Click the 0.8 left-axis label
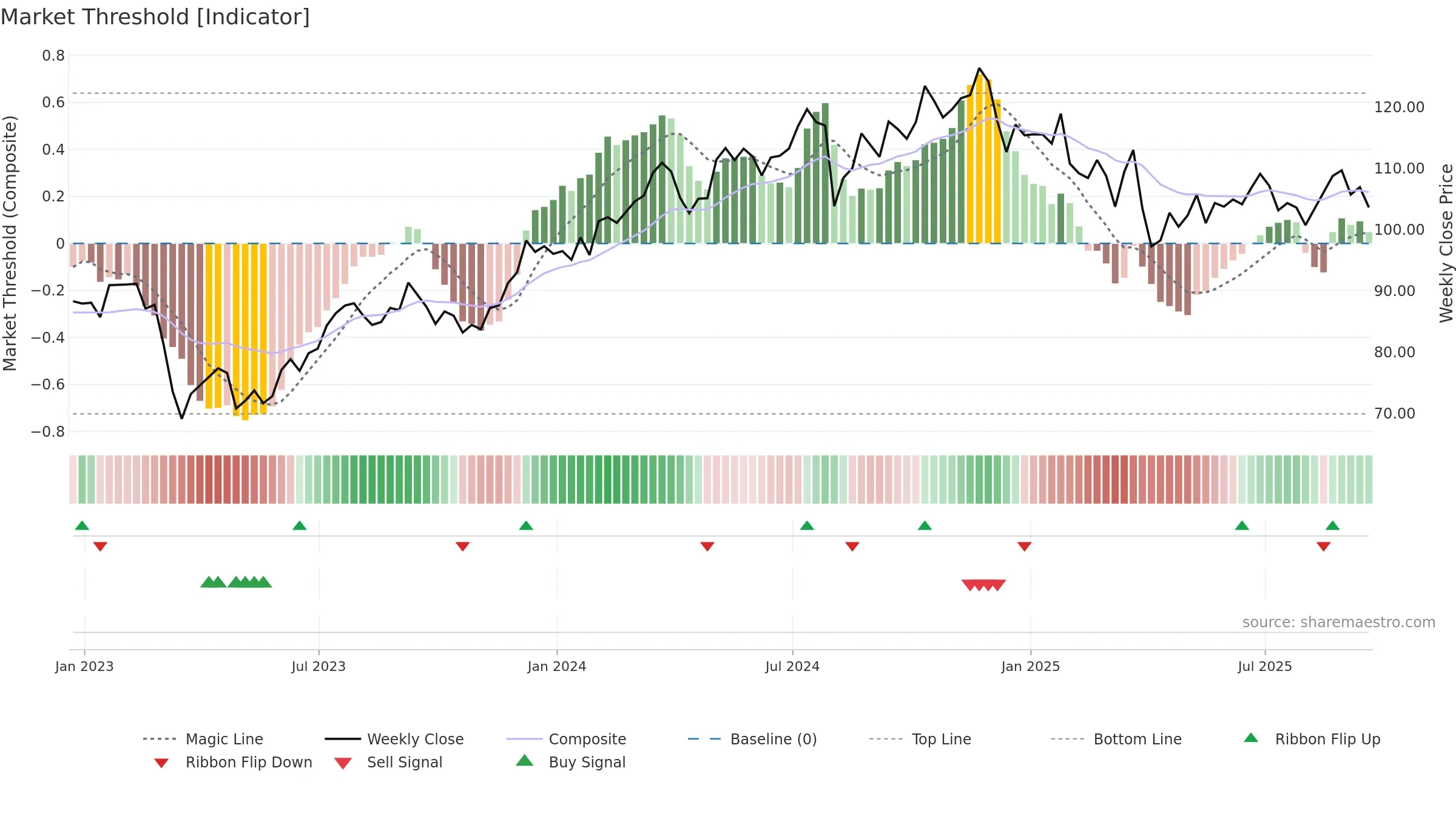Viewport: 1456px width, 819px height. click(x=53, y=56)
